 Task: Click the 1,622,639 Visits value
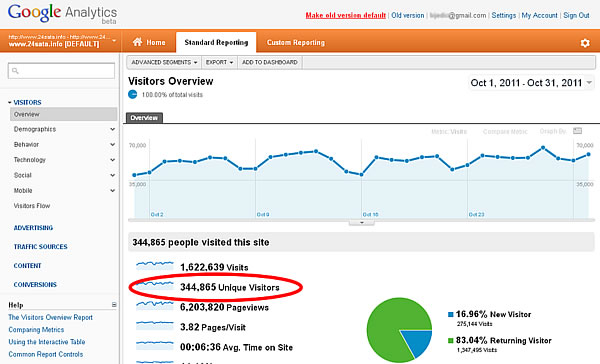click(x=214, y=267)
